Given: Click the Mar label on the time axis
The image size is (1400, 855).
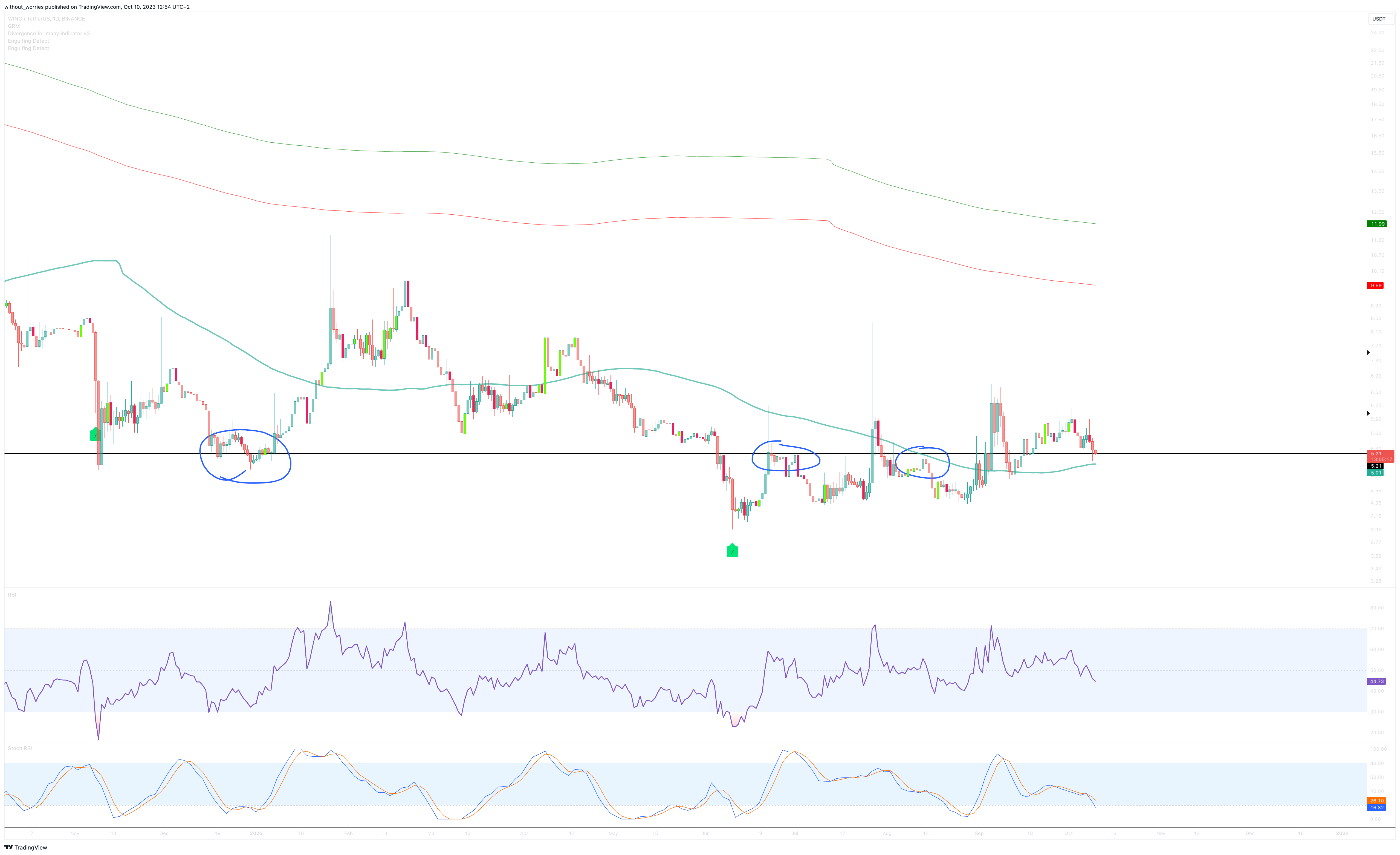Looking at the screenshot, I should [x=432, y=833].
